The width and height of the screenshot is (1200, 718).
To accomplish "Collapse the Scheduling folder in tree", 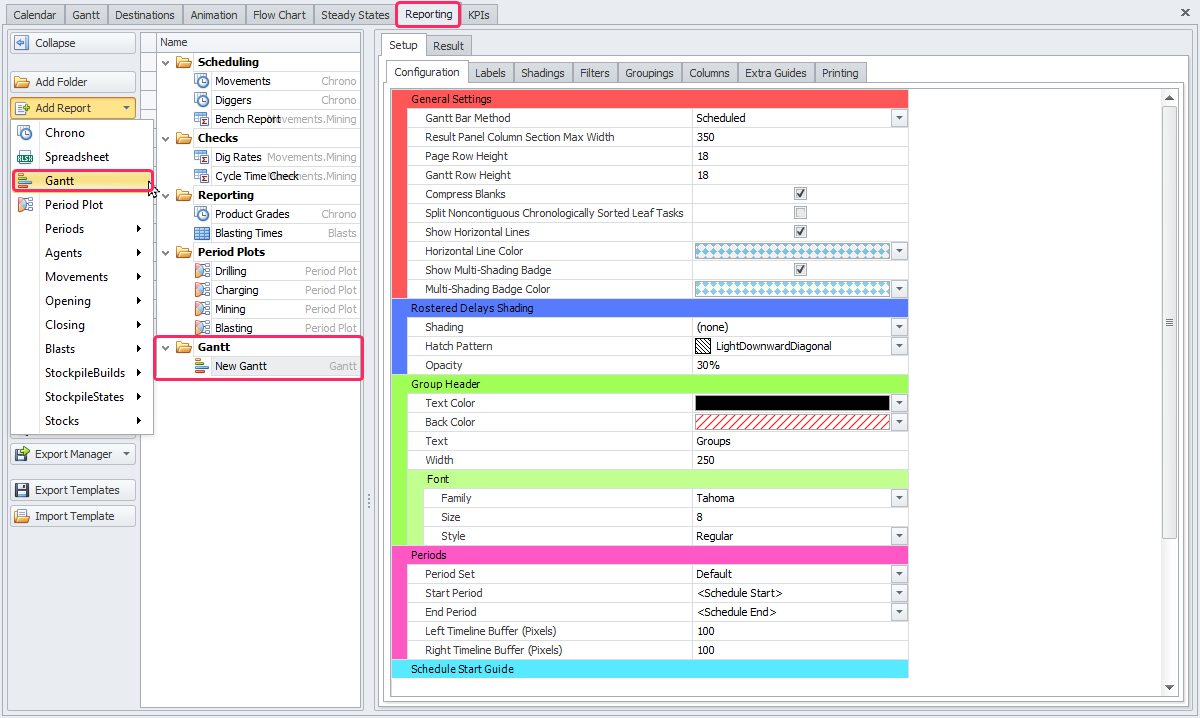I will pos(166,62).
